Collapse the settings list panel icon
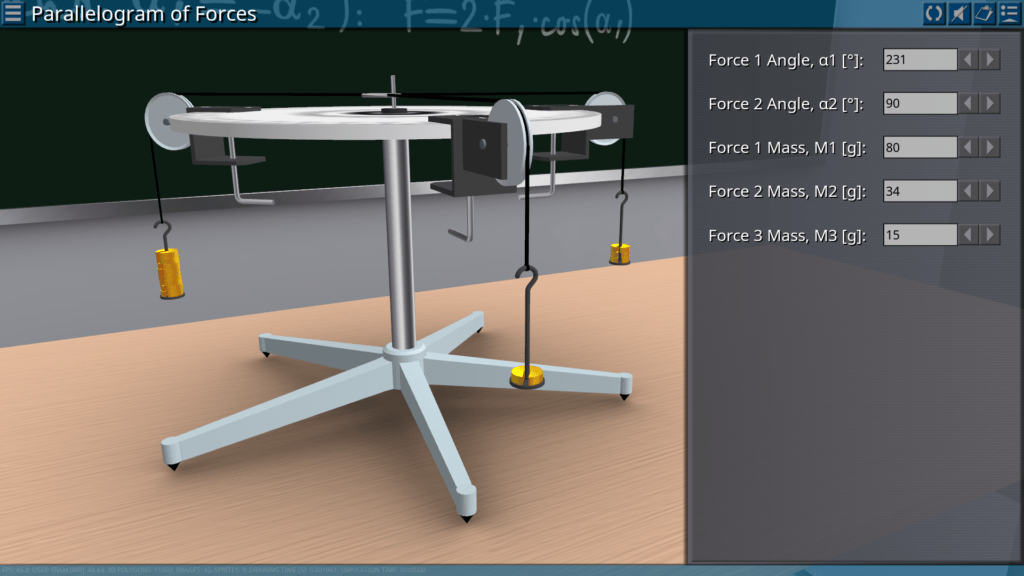The height and width of the screenshot is (576, 1024). 1009,13
